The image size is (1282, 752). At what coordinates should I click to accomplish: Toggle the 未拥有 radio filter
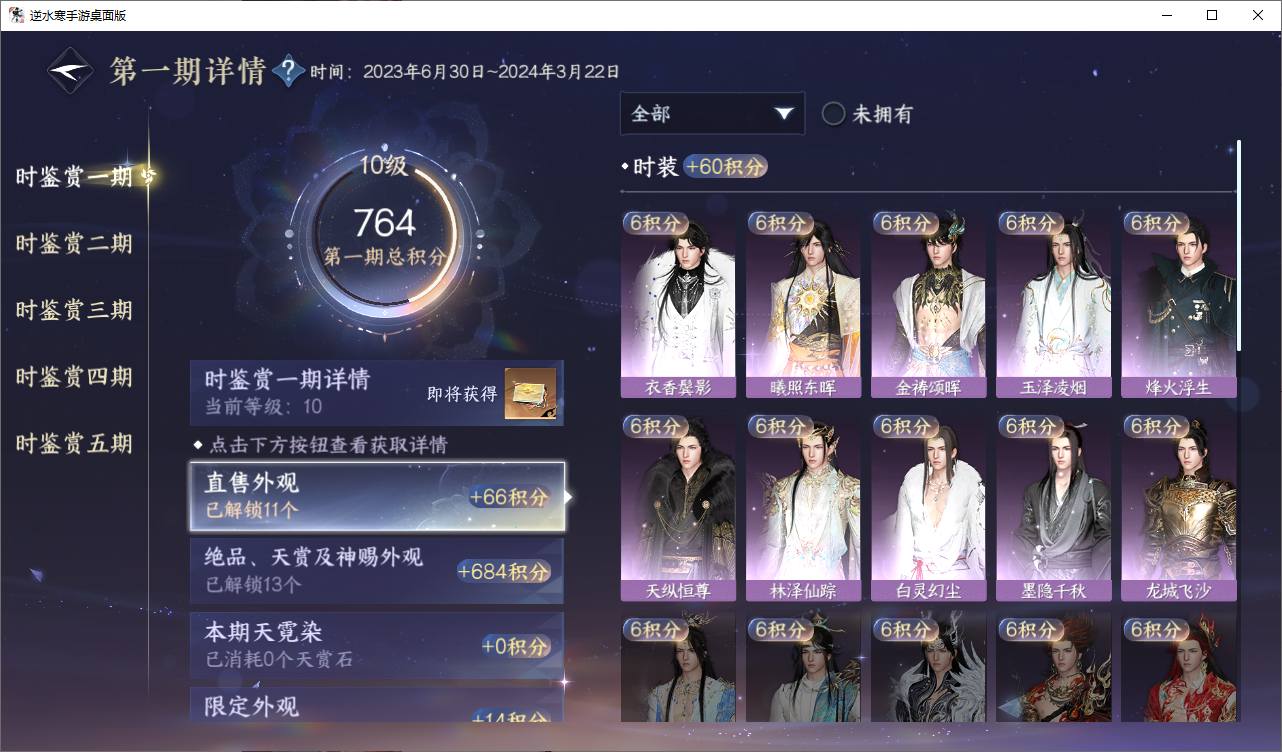(834, 114)
